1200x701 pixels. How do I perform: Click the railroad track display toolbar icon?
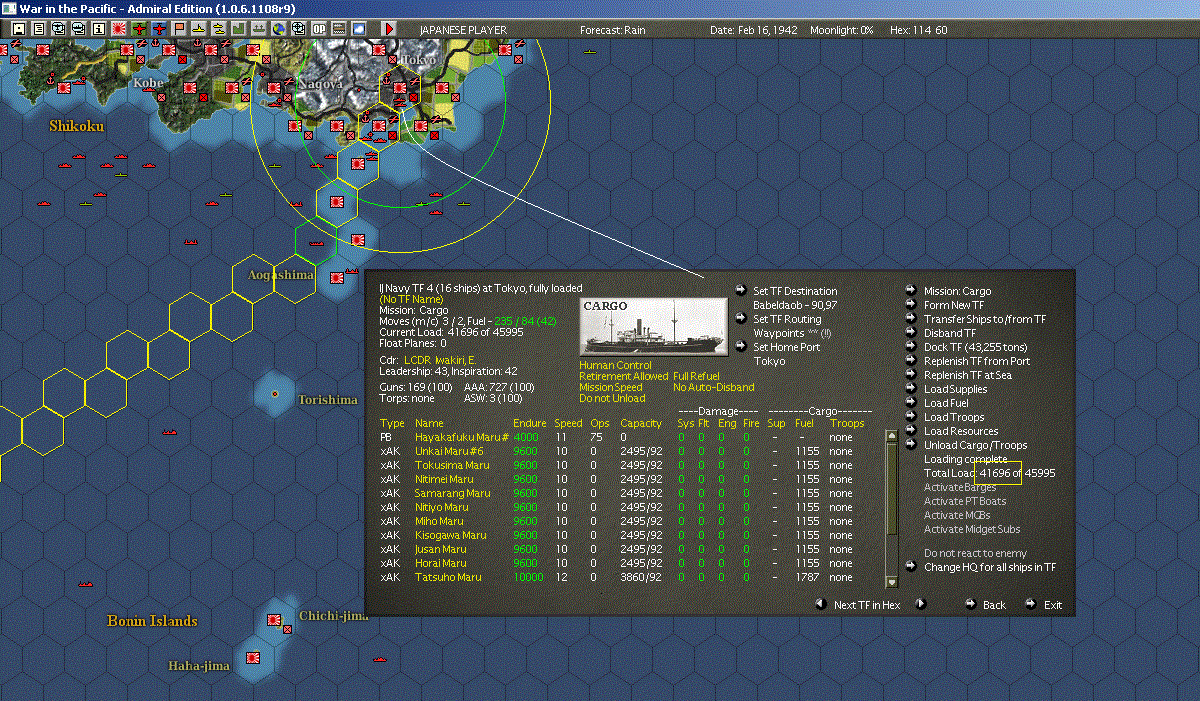point(339,29)
